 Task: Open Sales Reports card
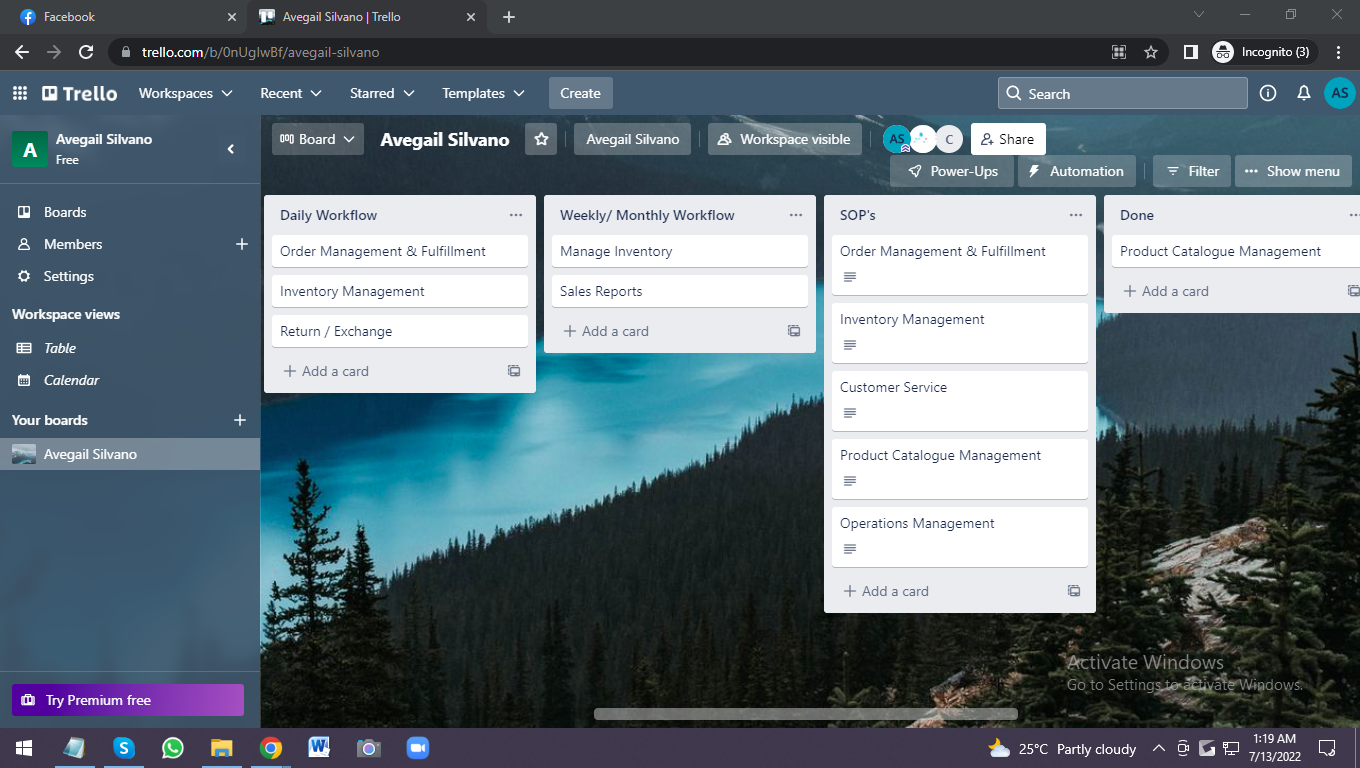(680, 291)
